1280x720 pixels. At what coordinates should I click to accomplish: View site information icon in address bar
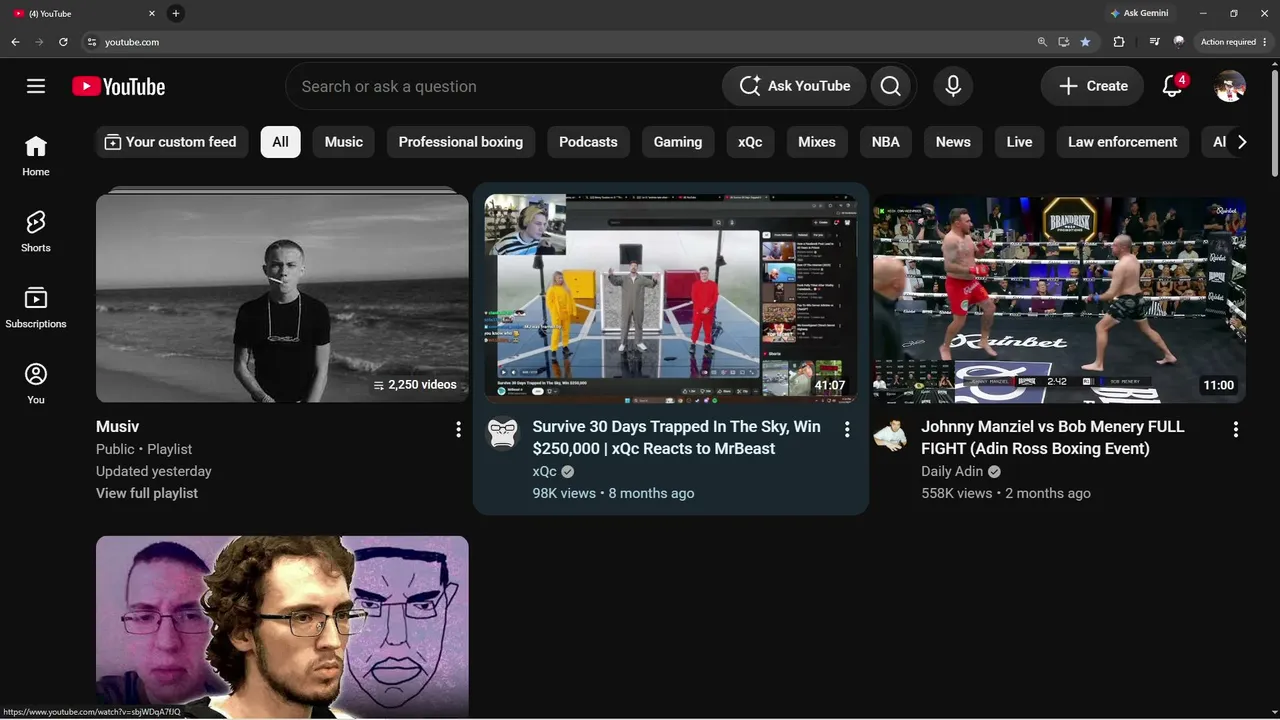(92, 42)
